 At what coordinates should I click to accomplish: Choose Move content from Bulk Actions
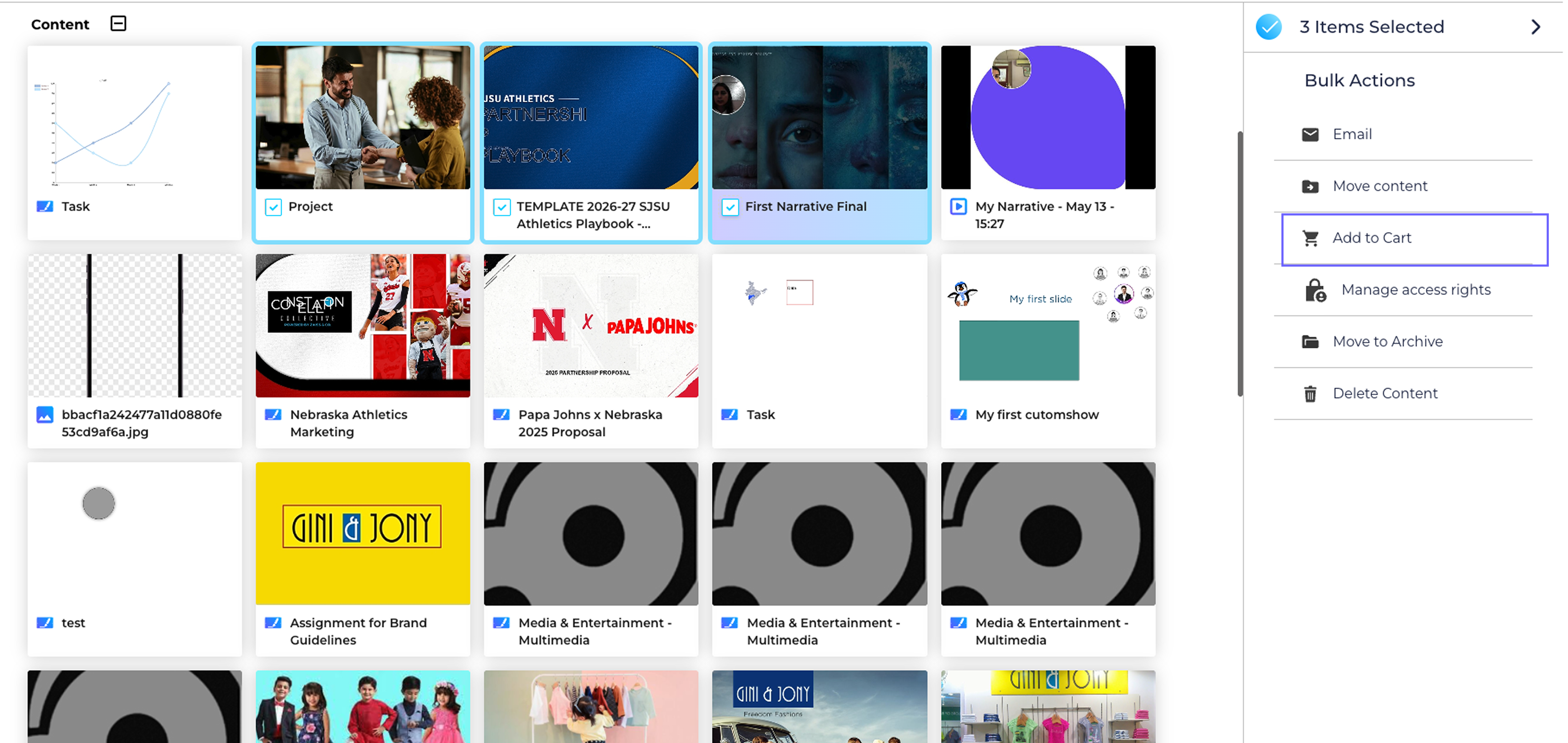(1403, 186)
